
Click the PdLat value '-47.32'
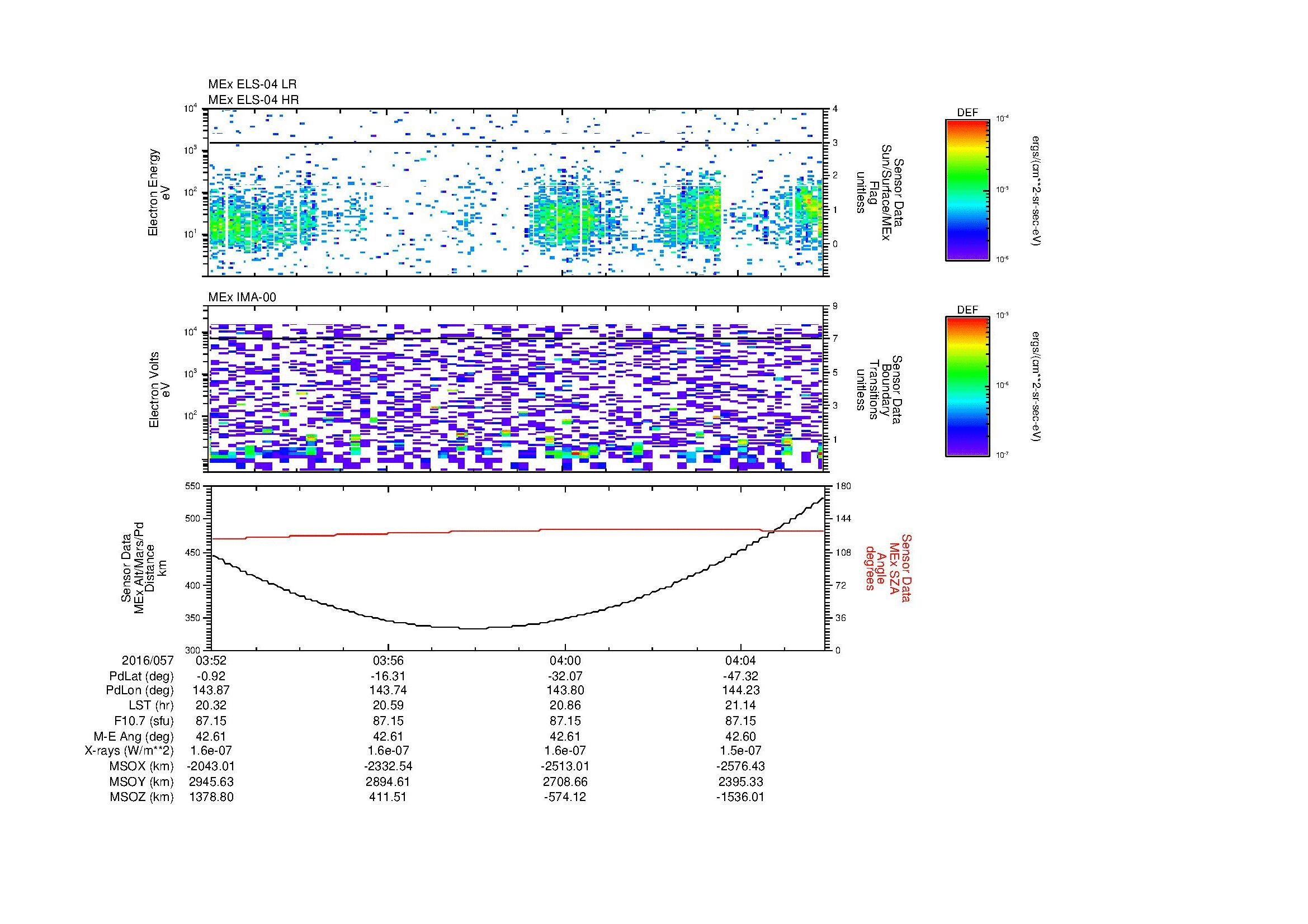pyautogui.click(x=740, y=676)
